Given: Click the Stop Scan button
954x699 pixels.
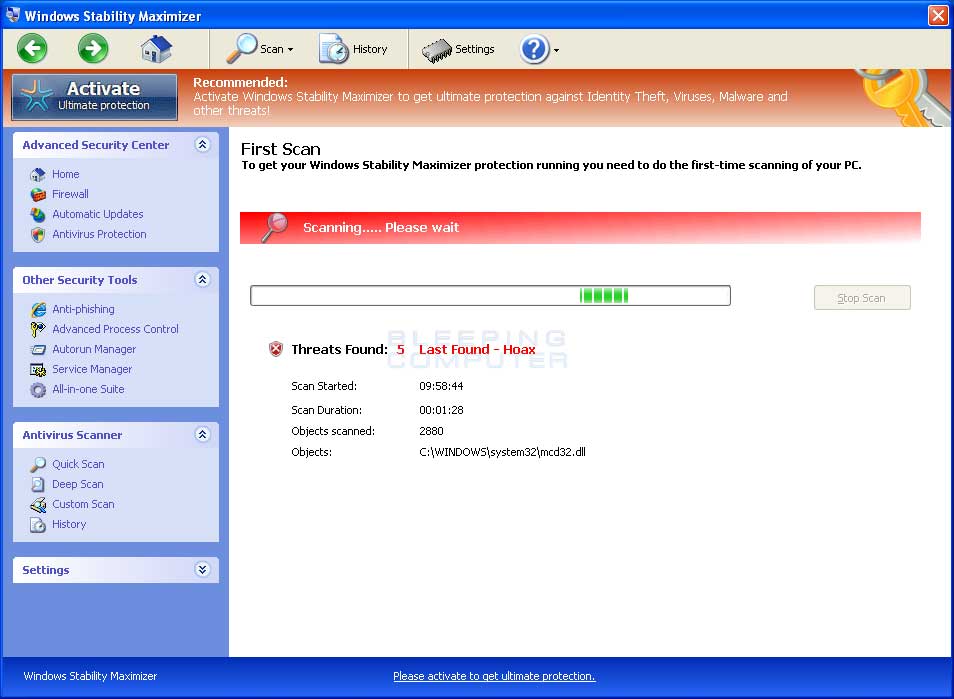Looking at the screenshot, I should [x=861, y=297].
